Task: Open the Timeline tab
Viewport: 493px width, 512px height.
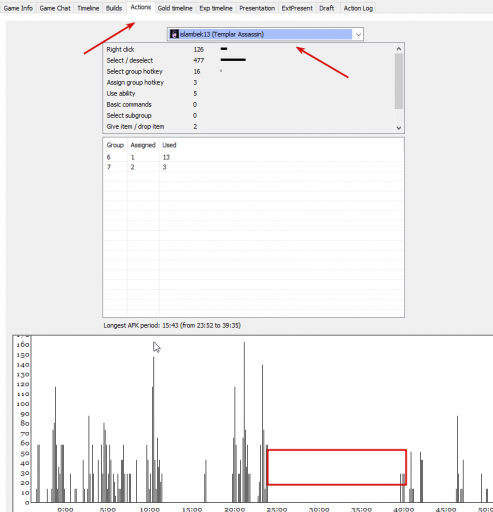Action: click(x=88, y=8)
